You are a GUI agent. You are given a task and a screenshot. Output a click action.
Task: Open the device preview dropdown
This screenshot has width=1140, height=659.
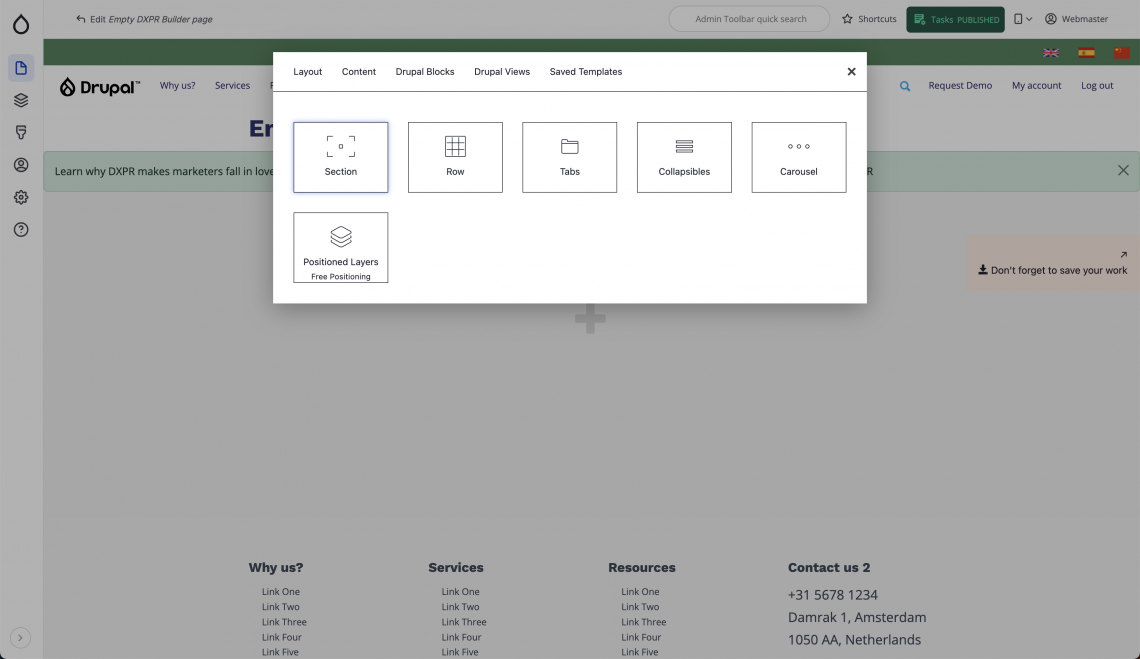(1022, 19)
